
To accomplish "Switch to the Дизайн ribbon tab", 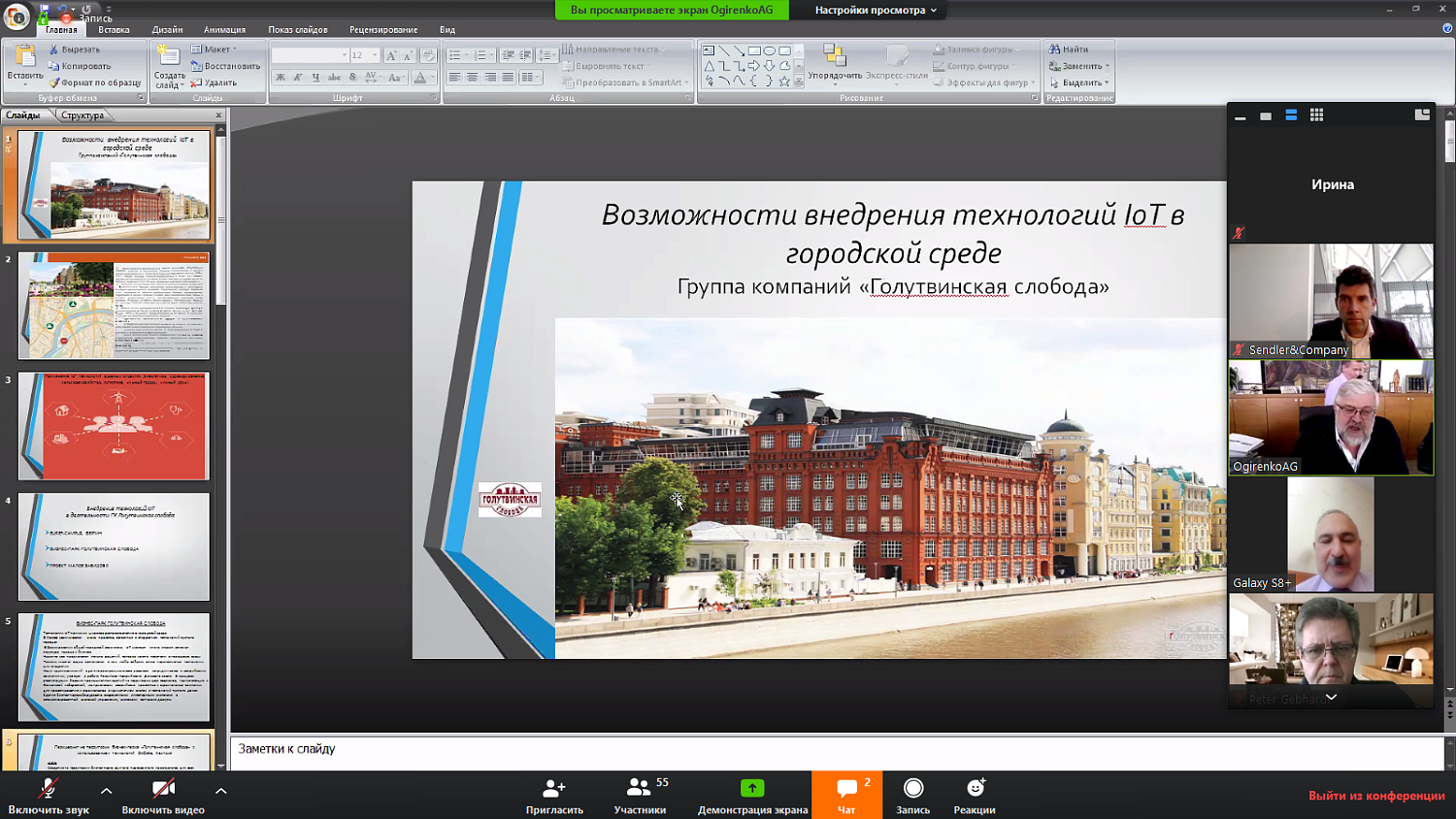I will pos(167,30).
